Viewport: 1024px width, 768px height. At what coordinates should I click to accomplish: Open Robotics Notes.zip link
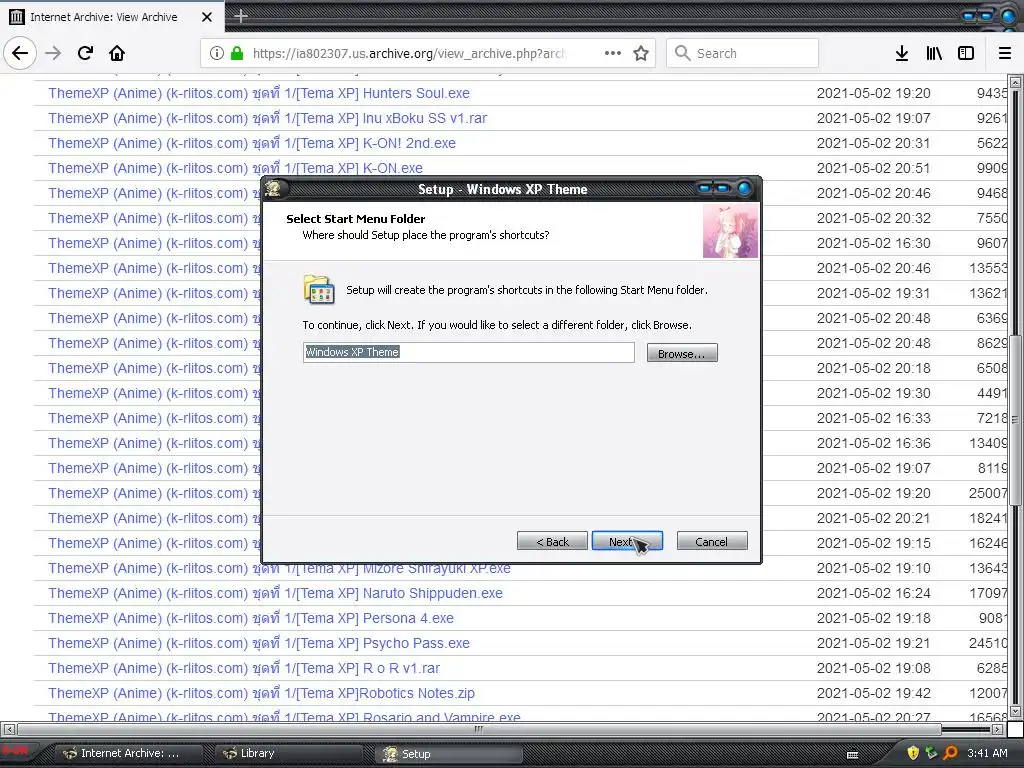[261, 693]
